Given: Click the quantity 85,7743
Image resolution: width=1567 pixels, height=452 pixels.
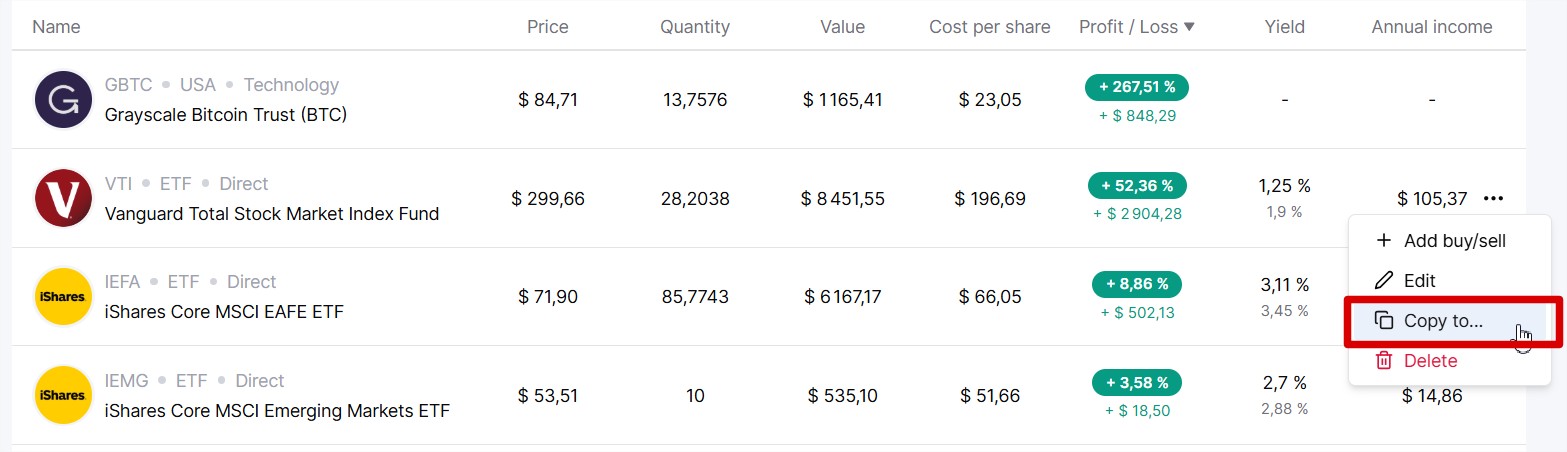Looking at the screenshot, I should (695, 297).
